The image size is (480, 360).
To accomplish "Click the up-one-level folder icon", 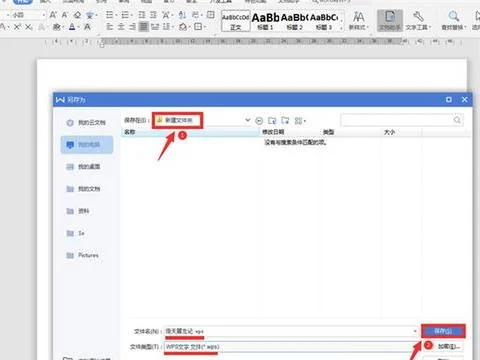I will [x=272, y=121].
